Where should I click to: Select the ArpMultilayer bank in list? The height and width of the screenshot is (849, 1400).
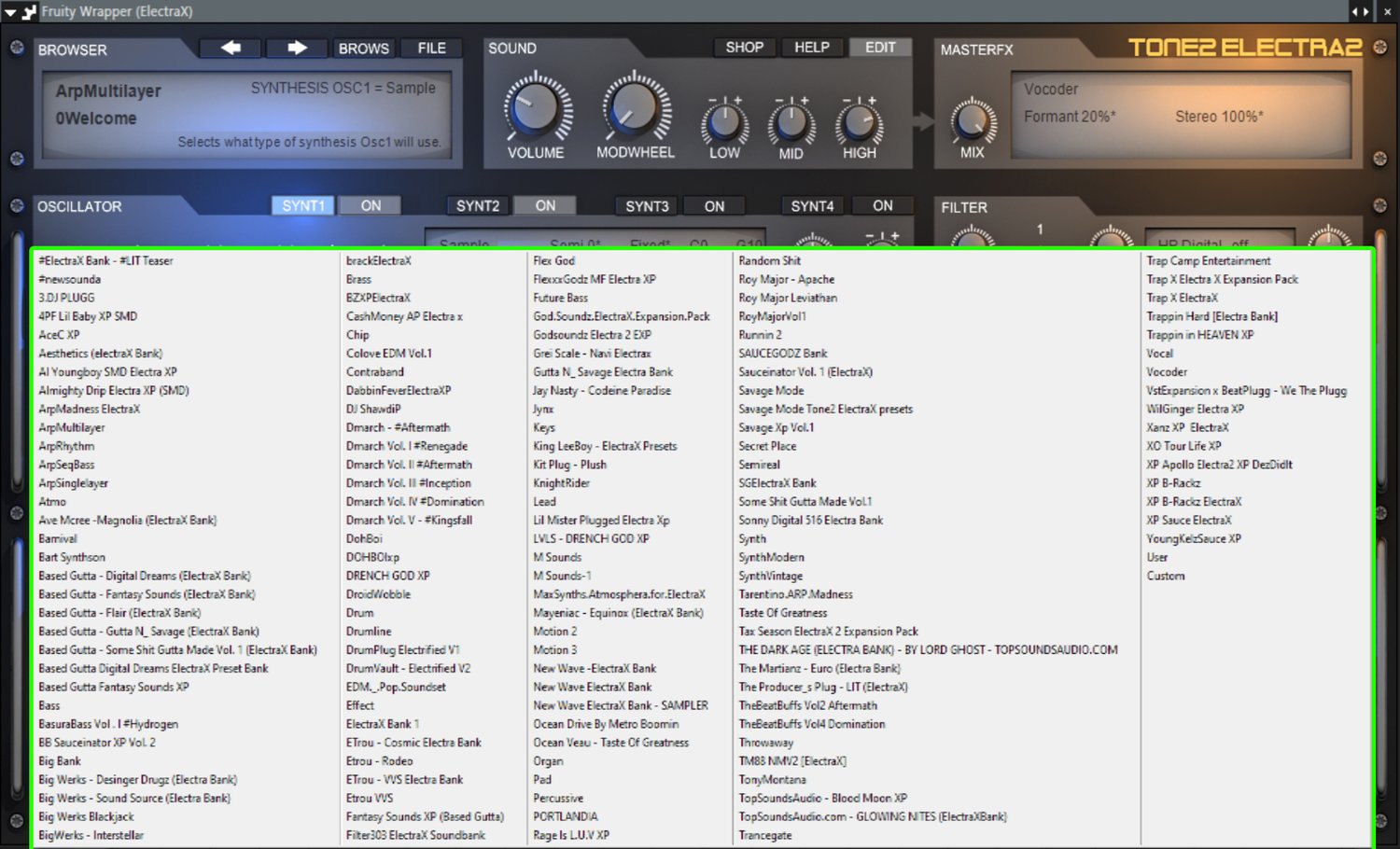(x=72, y=428)
